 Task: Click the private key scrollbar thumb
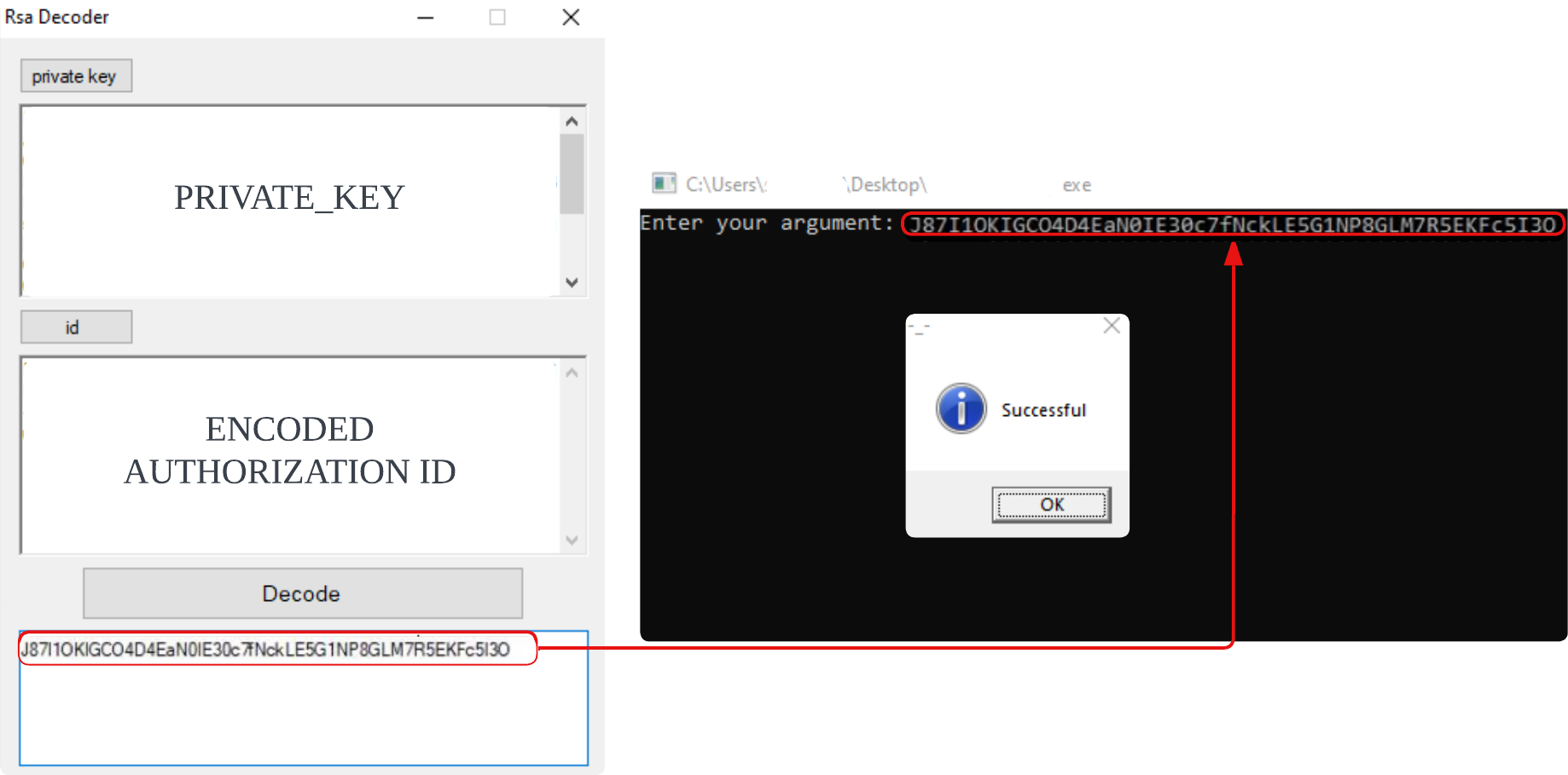tap(572, 175)
